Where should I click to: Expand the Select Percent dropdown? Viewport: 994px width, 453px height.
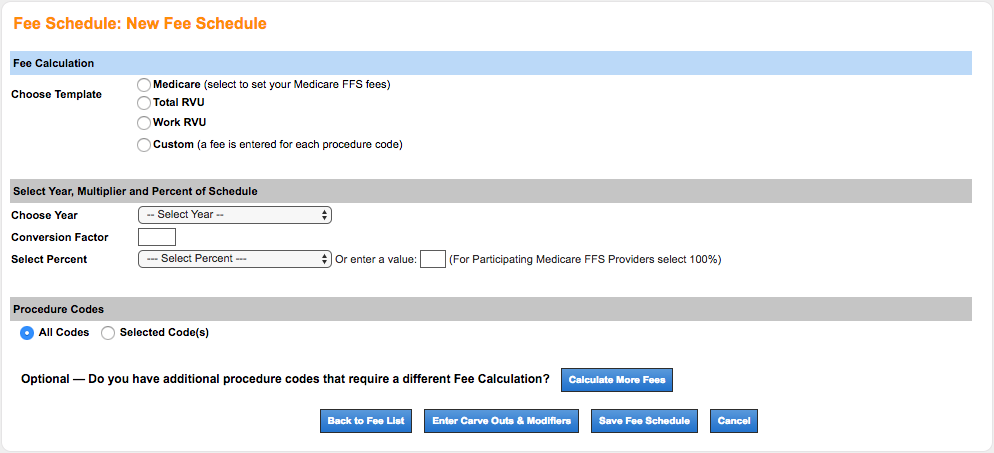235,259
